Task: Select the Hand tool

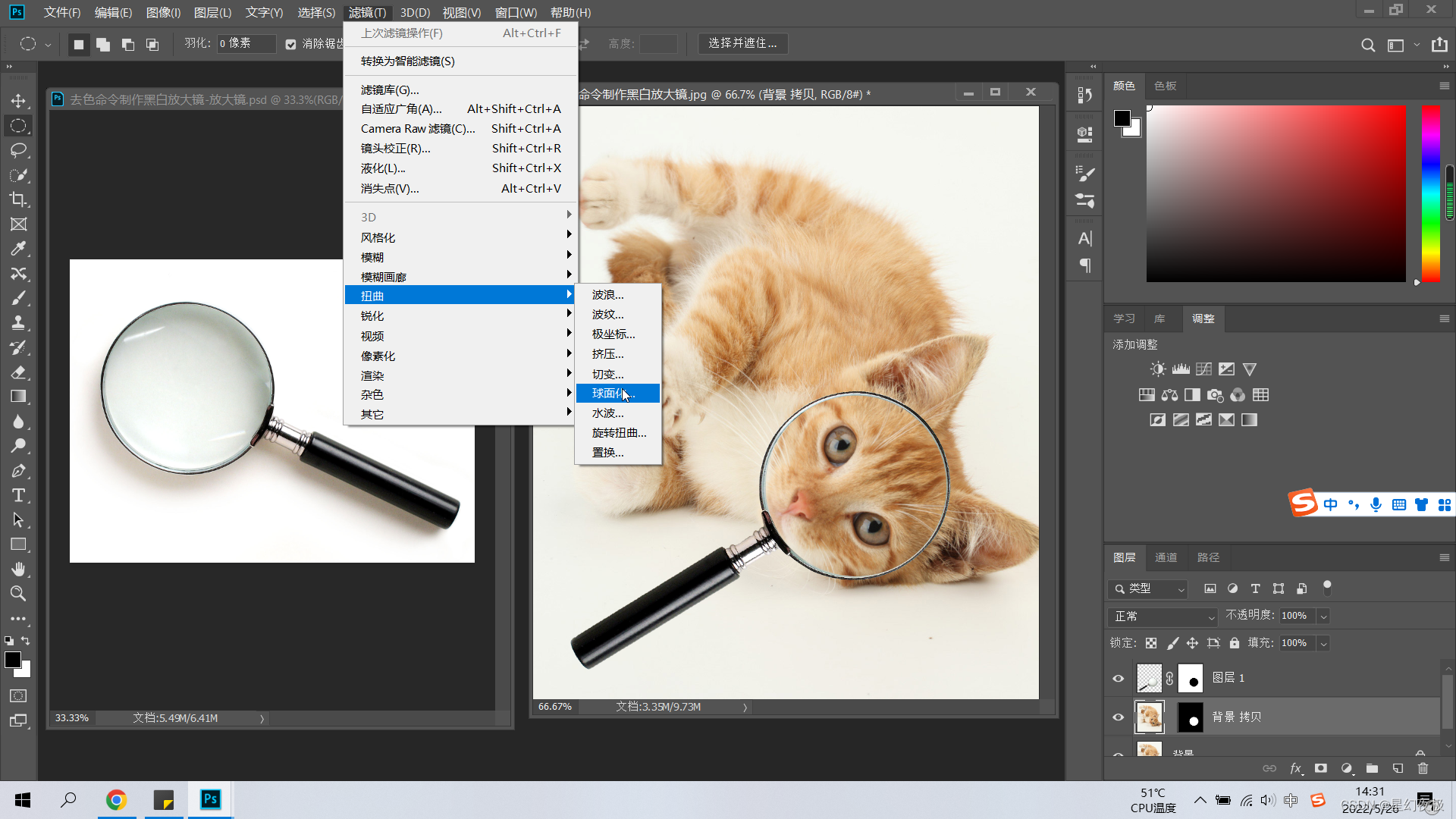Action: pos(18,569)
